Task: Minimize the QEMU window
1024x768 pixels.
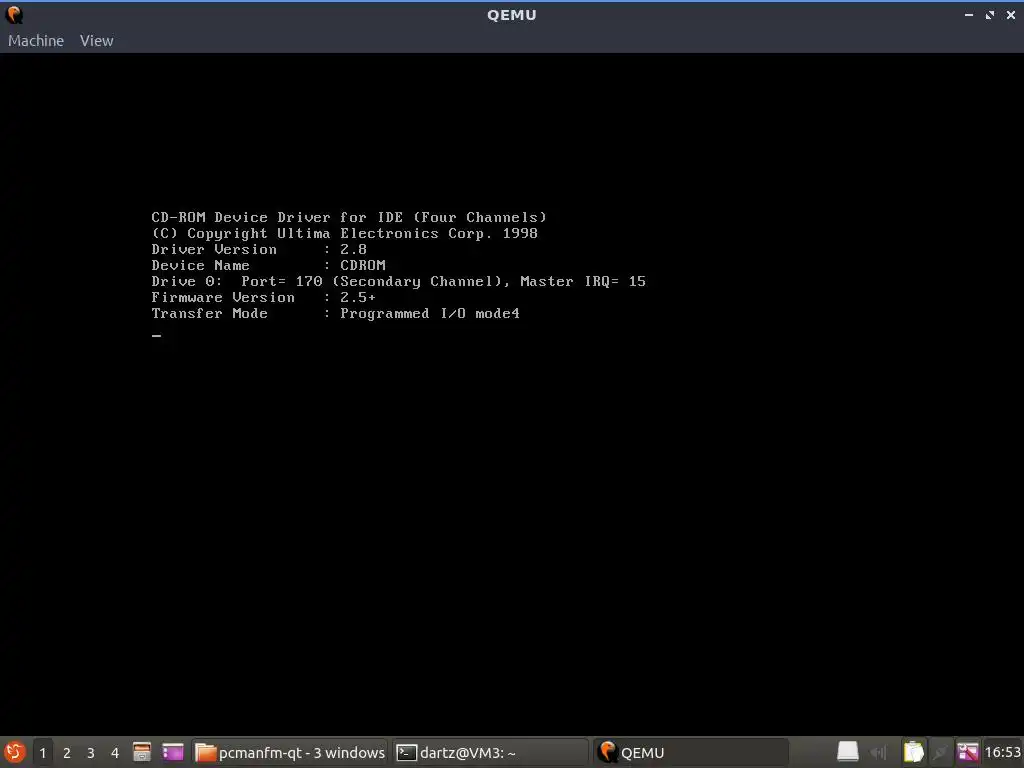Action: pos(969,14)
